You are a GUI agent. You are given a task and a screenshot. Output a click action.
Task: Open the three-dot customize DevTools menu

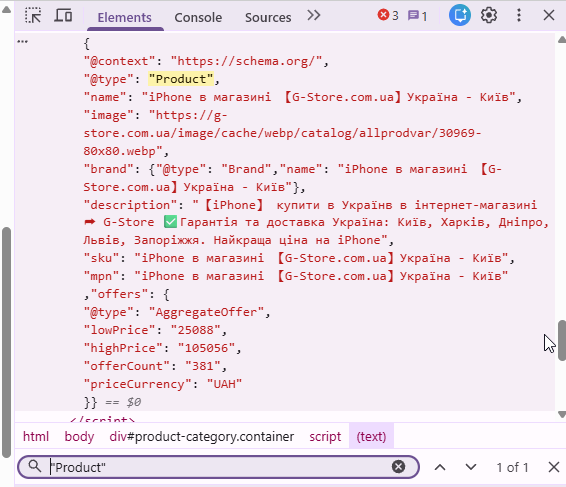[519, 16]
